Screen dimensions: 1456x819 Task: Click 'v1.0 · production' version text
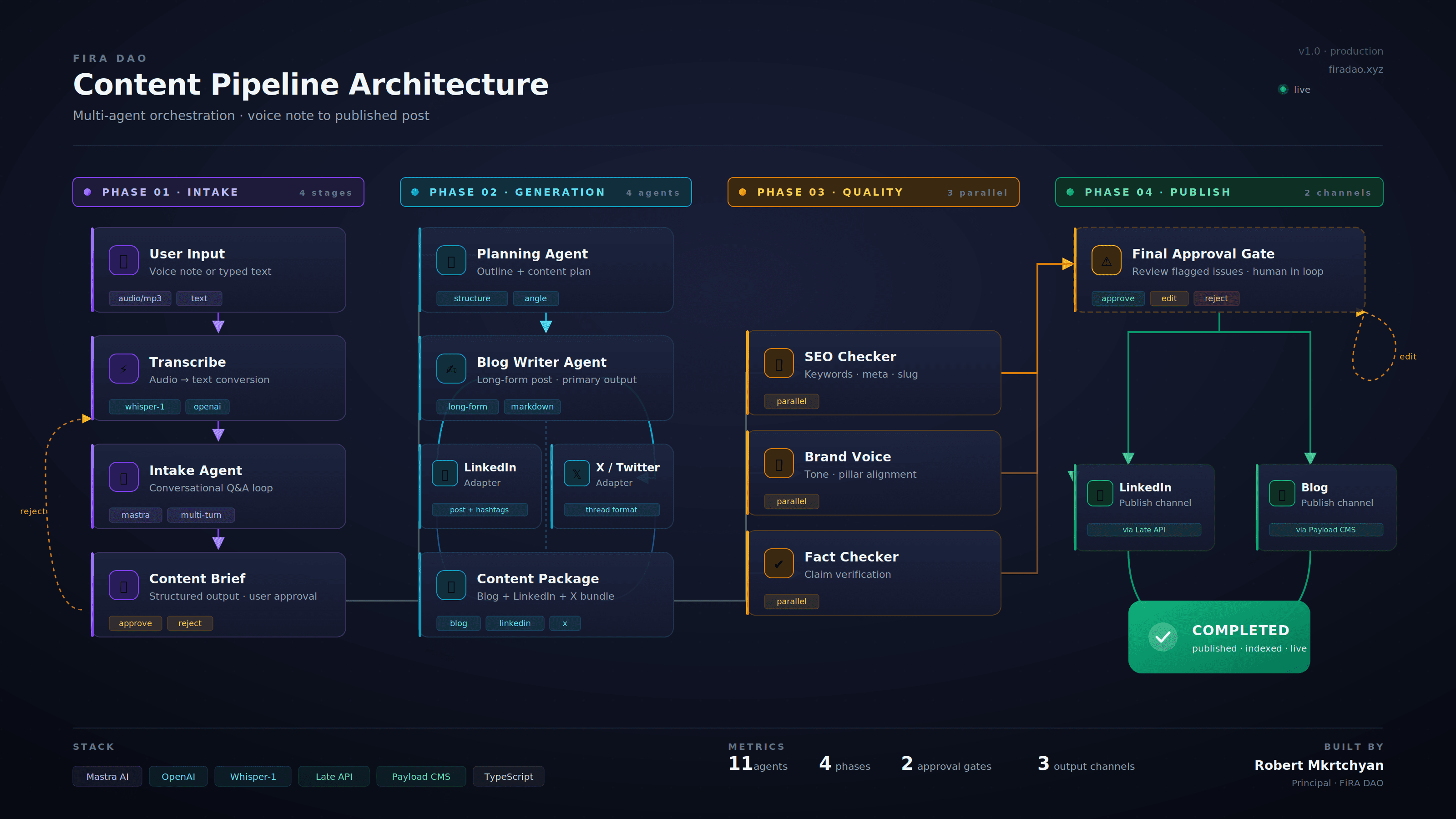tap(1341, 51)
